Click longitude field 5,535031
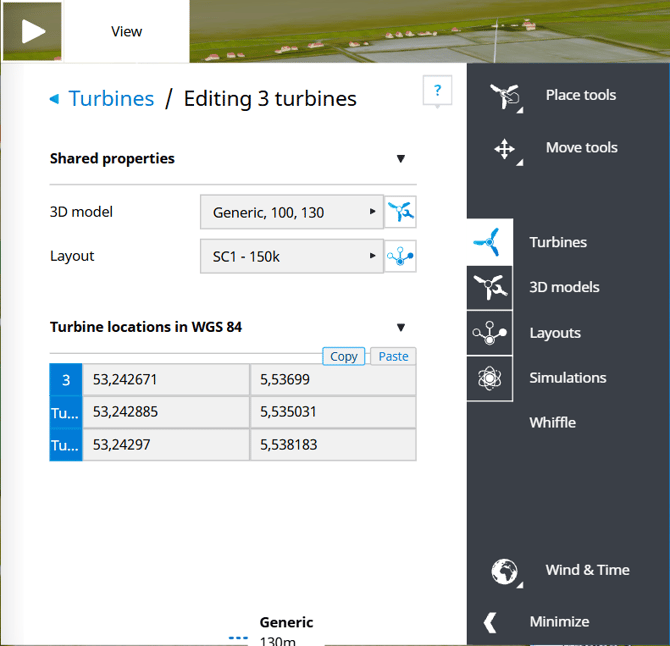Viewport: 670px width, 646px height. click(x=333, y=412)
